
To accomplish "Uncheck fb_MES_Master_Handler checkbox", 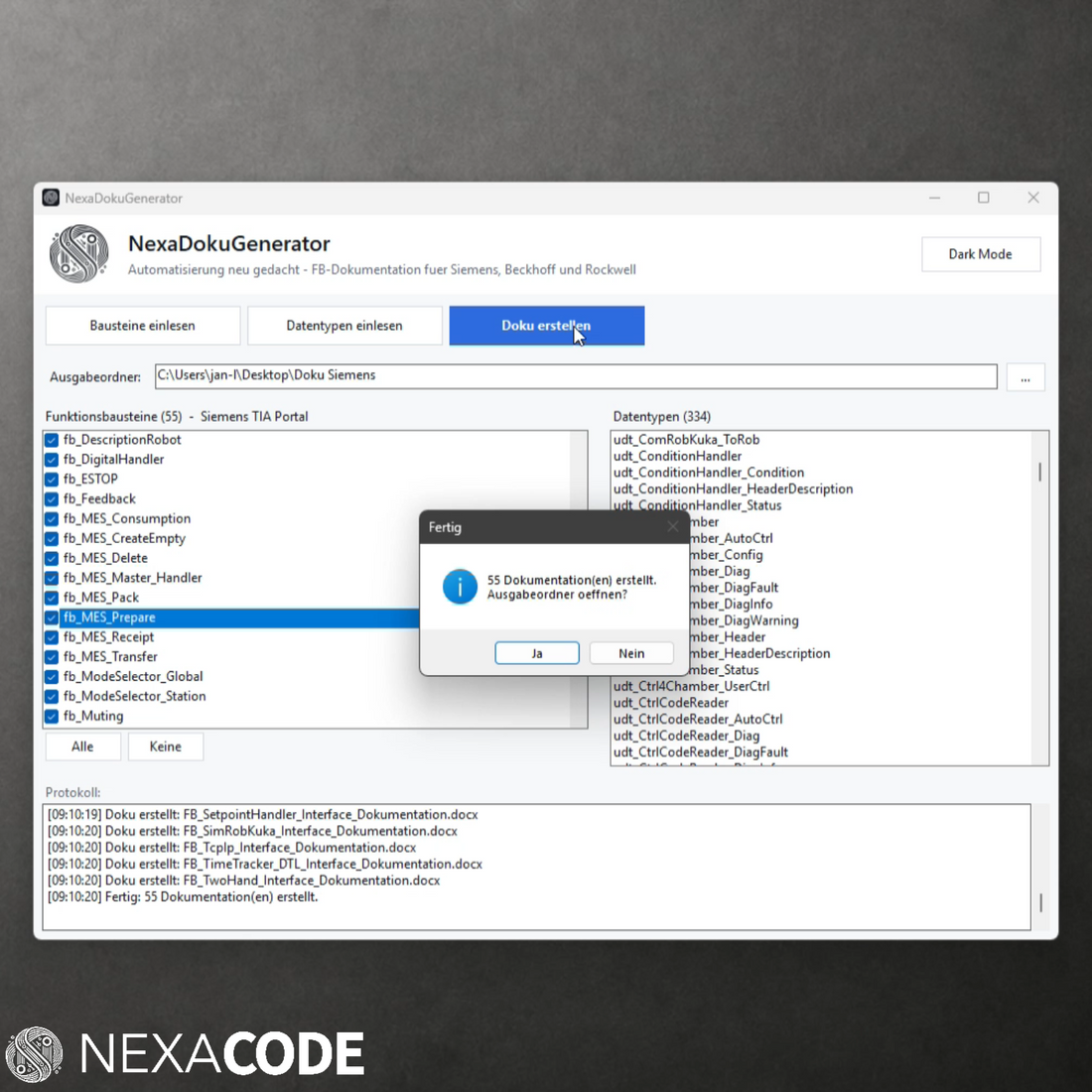I will (x=52, y=578).
